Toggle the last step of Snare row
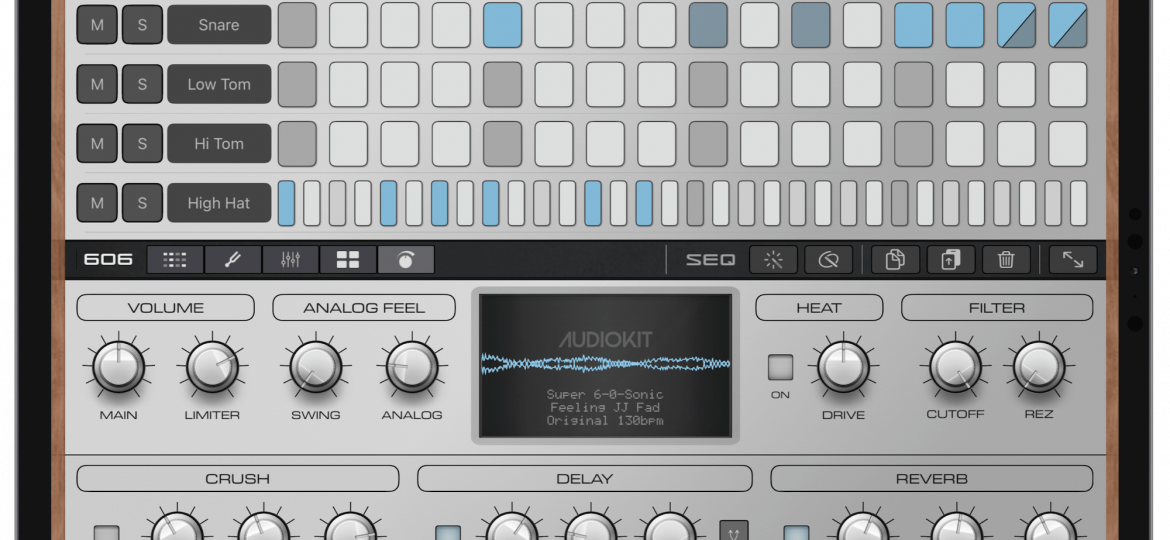Viewport: 1170px width, 540px height. [1067, 25]
